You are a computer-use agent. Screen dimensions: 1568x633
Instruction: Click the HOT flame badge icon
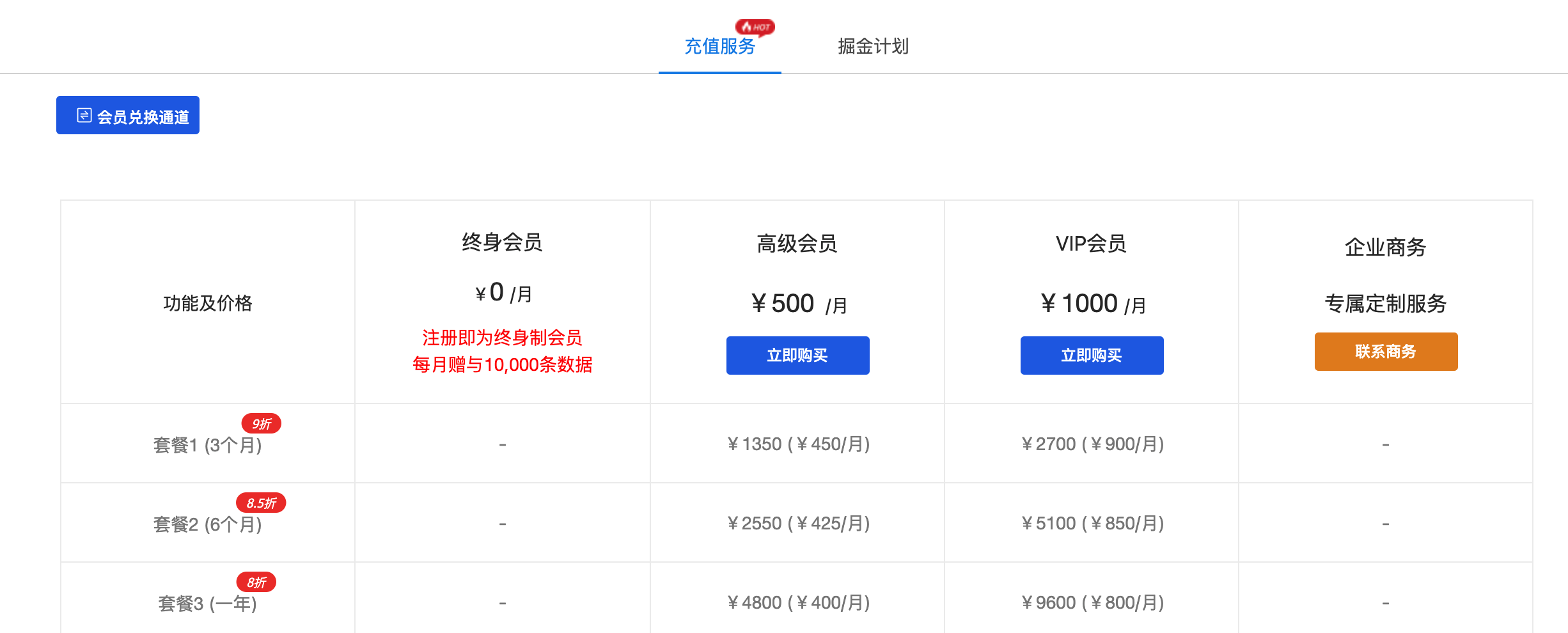[x=755, y=27]
